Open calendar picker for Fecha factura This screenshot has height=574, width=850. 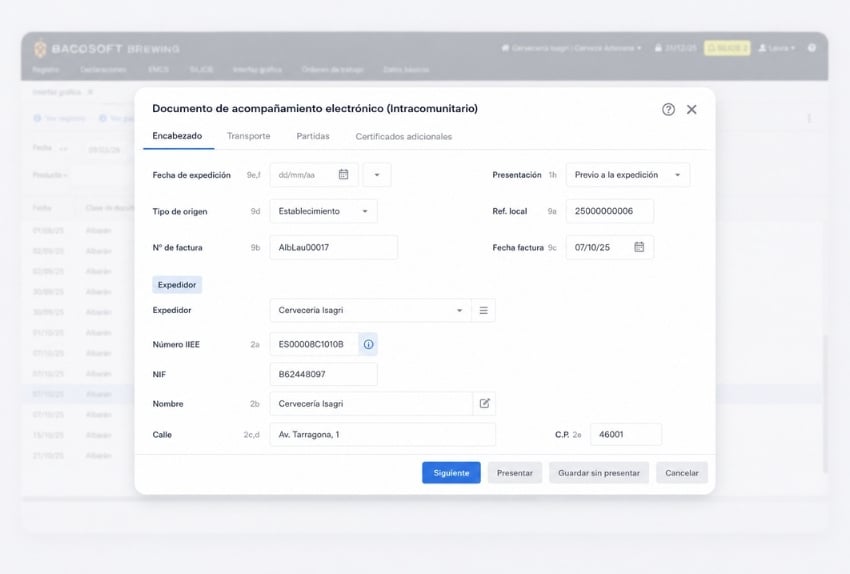point(639,247)
